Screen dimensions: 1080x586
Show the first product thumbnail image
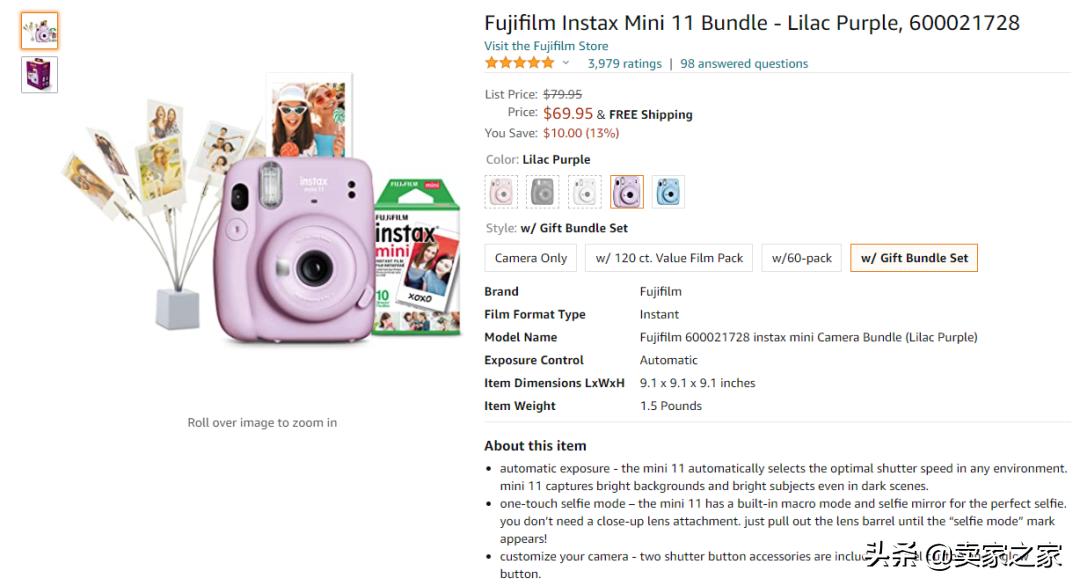(x=40, y=31)
